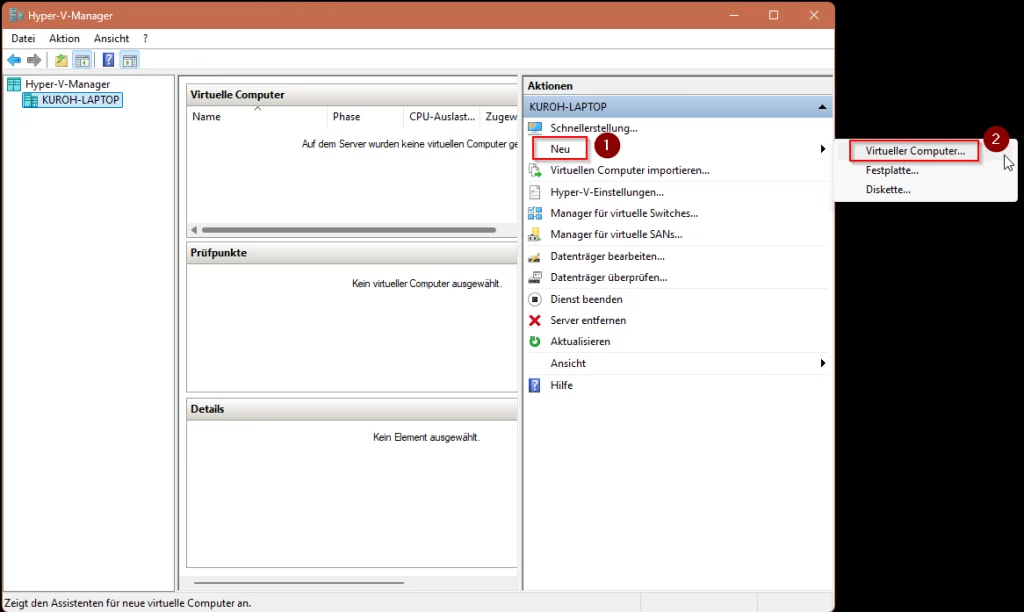Collapse the KUROH-LAPTOP actions section
Screen dimensions: 1024x612
822,107
